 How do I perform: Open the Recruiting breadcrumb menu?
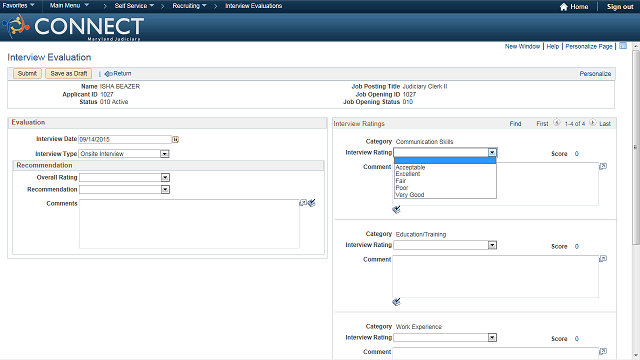pos(189,6)
